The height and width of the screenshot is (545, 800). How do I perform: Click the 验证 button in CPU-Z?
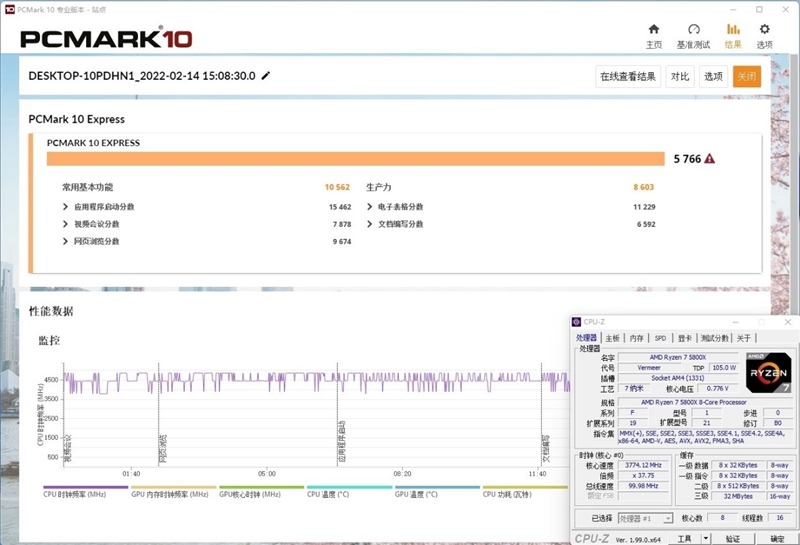tap(733, 538)
